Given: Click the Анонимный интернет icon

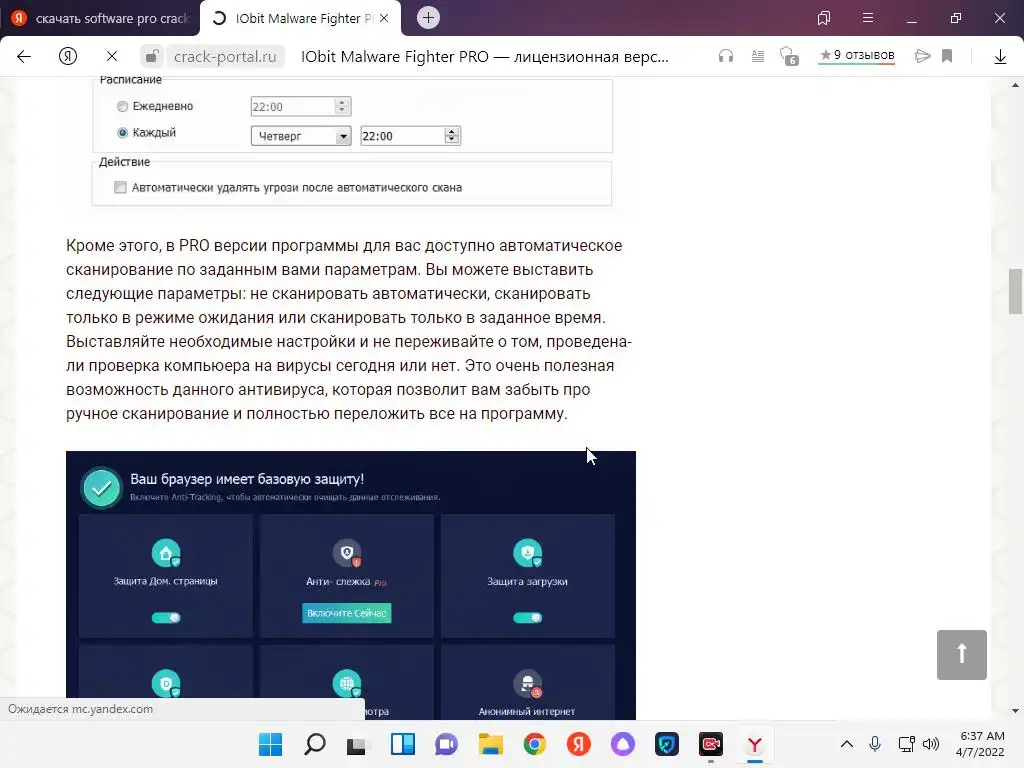Looking at the screenshot, I should pos(528,684).
